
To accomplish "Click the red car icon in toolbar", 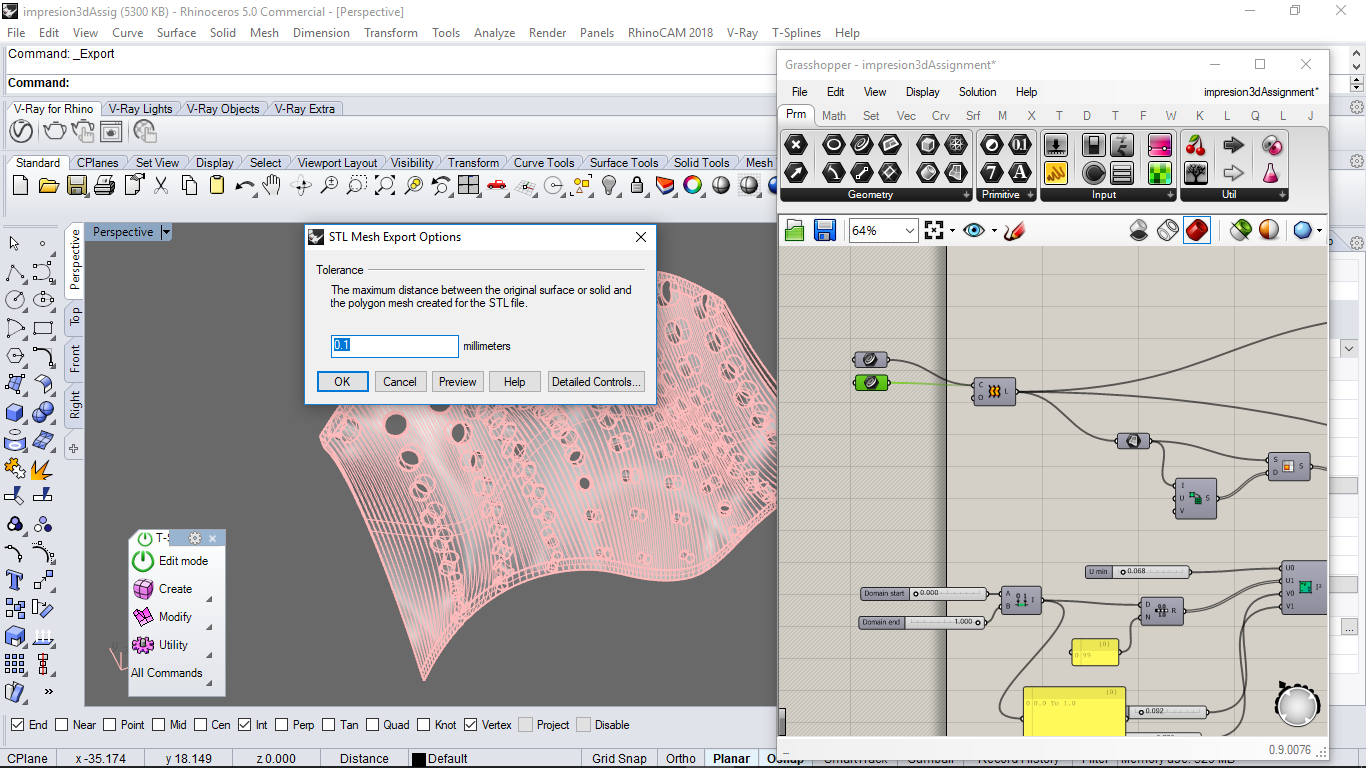I will point(497,185).
